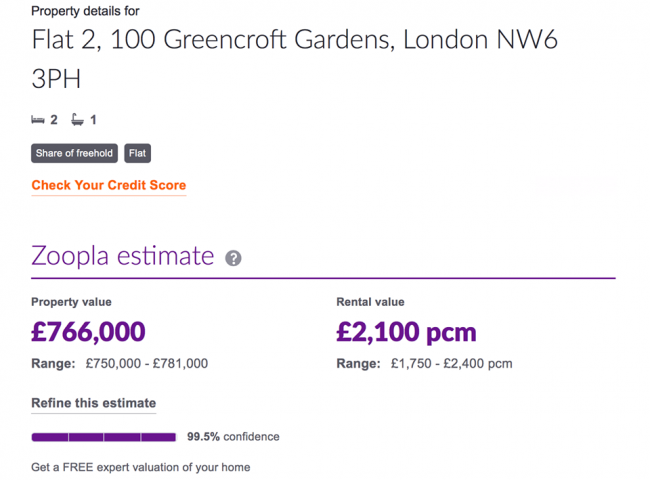Click the bed icon for bedrooms
This screenshot has width=650, height=480.
[x=38, y=120]
